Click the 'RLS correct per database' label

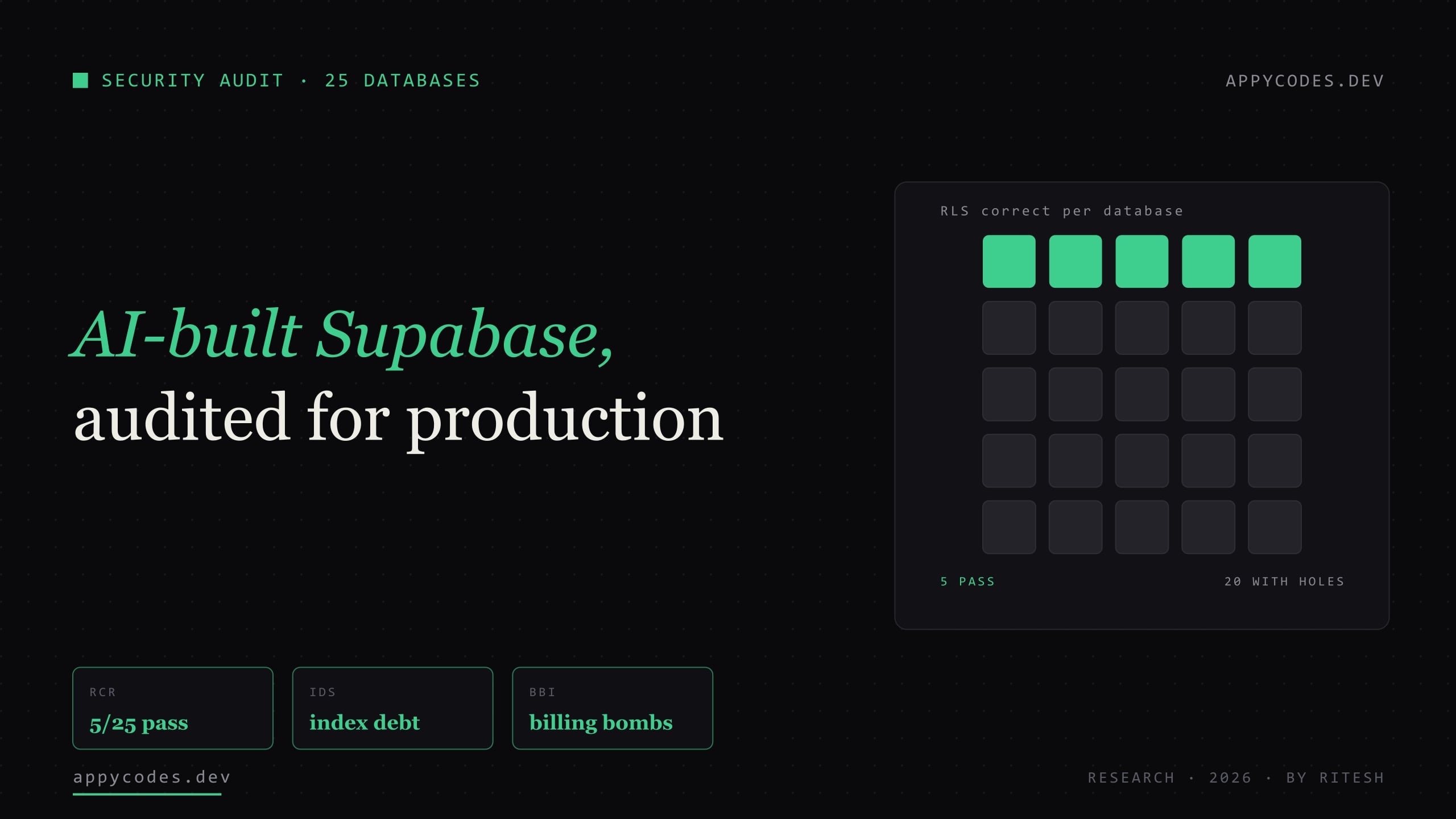click(1062, 211)
